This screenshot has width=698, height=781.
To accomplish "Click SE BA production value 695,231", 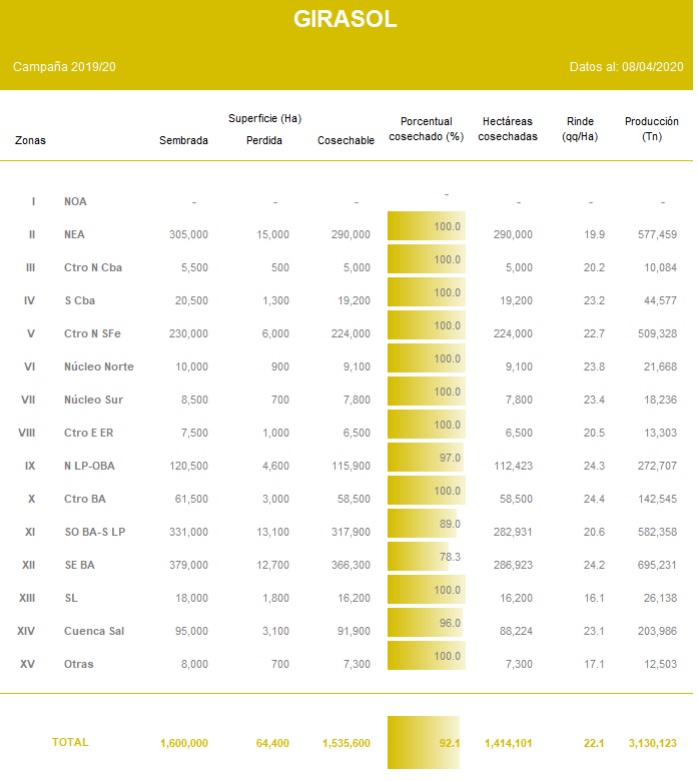I will [x=658, y=565].
